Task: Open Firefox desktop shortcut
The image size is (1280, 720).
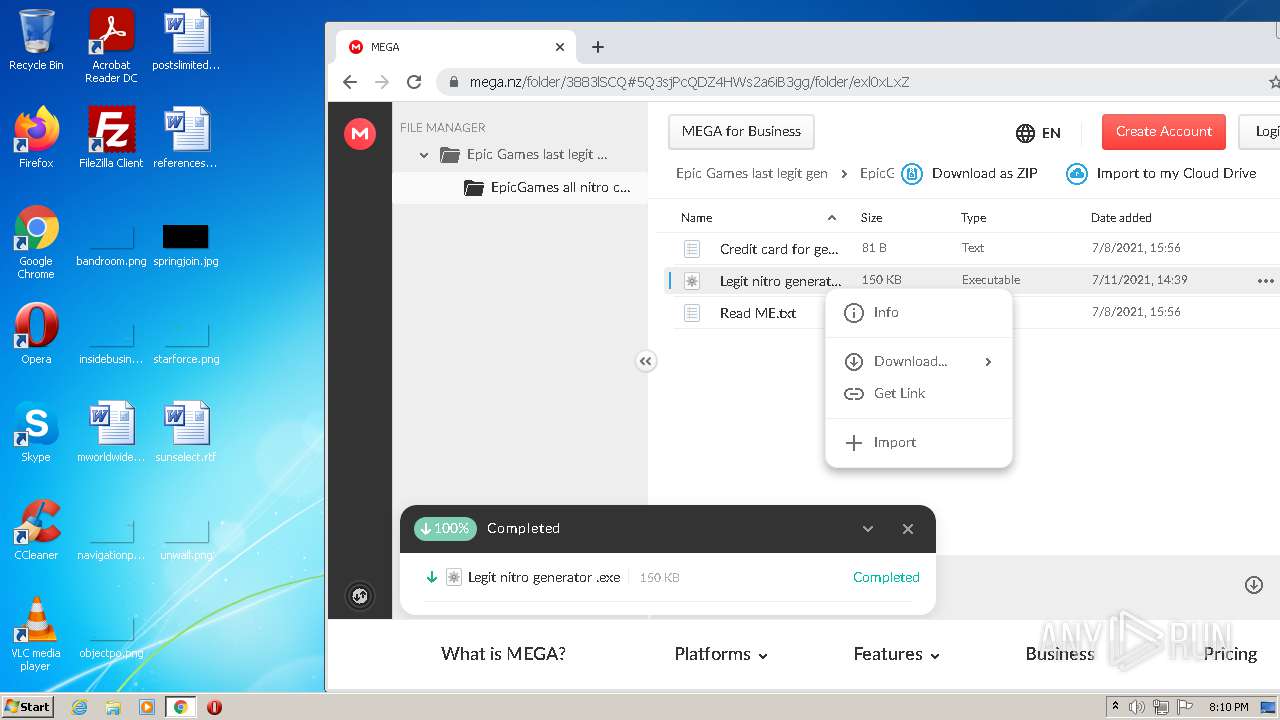Action: coord(36,138)
